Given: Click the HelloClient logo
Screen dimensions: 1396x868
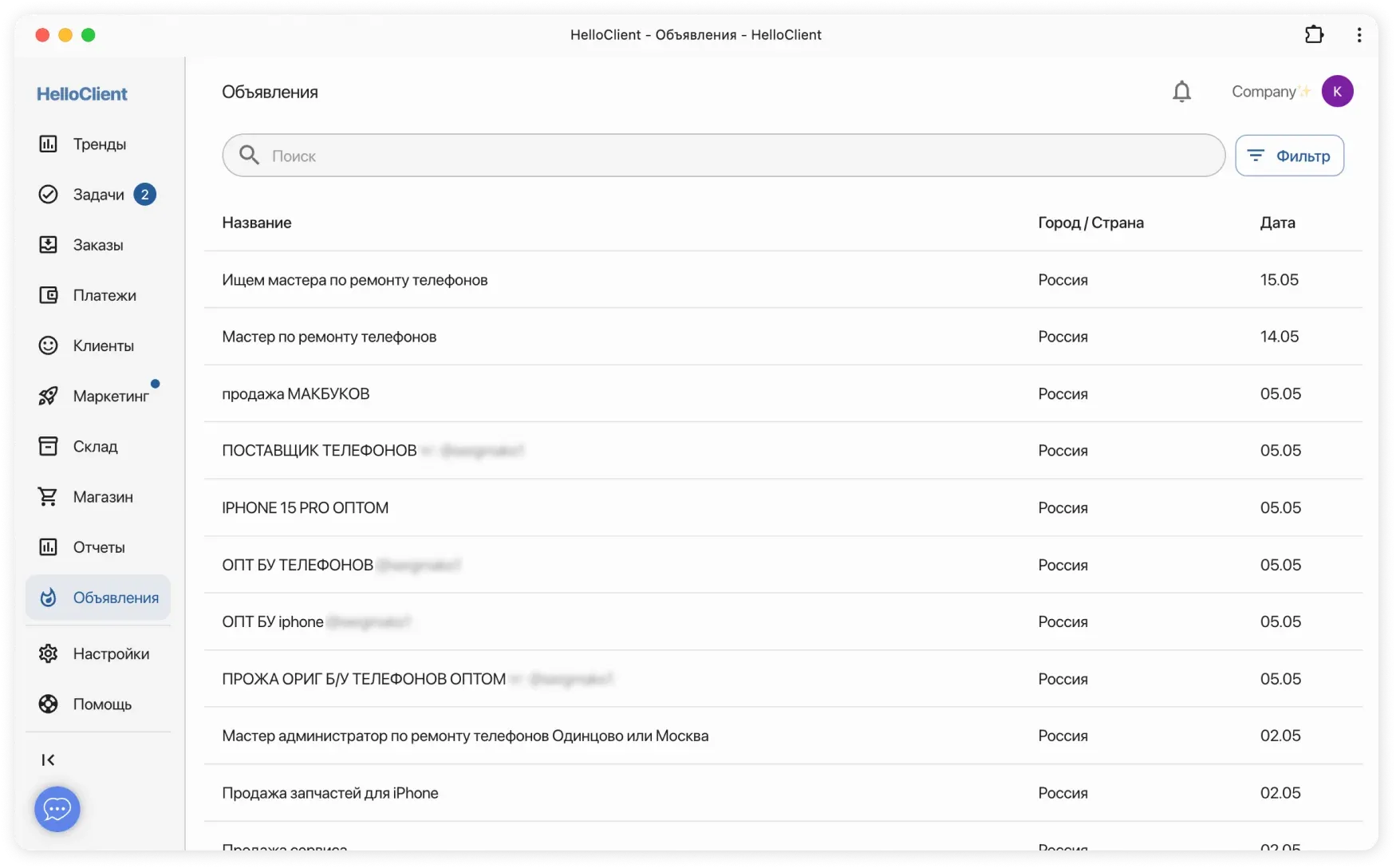Looking at the screenshot, I should click(82, 93).
